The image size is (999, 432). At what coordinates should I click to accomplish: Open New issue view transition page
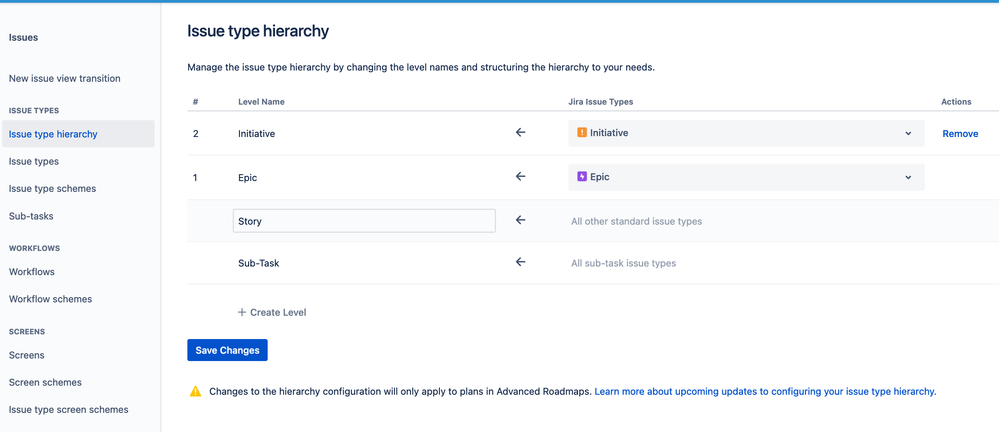pyautogui.click(x=64, y=78)
